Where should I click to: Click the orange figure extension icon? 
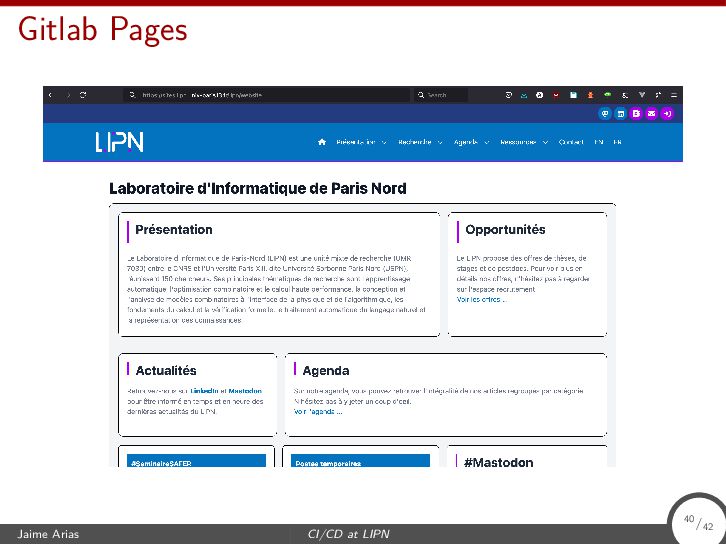[590, 95]
